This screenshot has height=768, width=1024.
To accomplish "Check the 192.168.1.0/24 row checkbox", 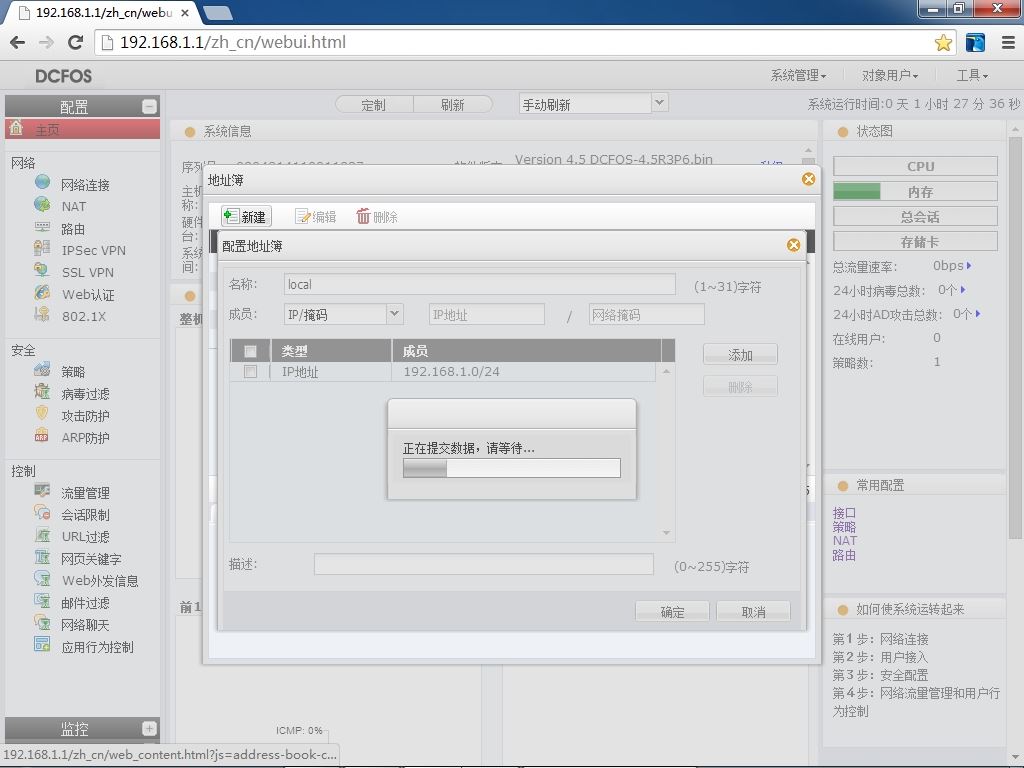I will point(250,372).
